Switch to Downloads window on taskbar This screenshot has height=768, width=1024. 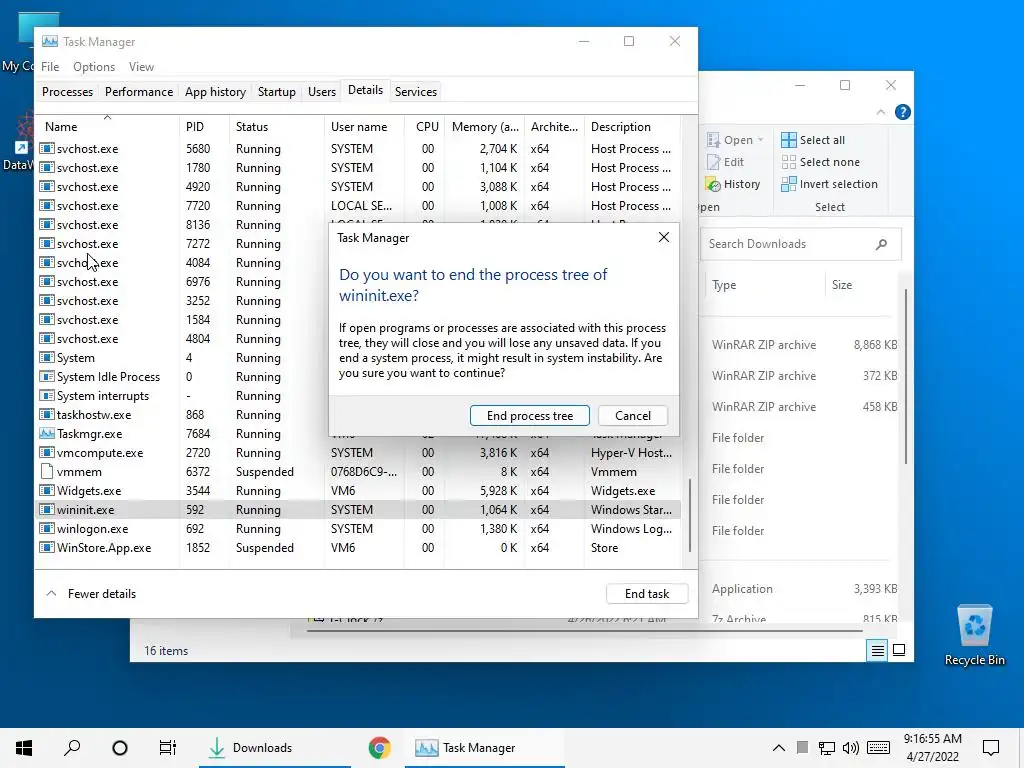[275, 748]
